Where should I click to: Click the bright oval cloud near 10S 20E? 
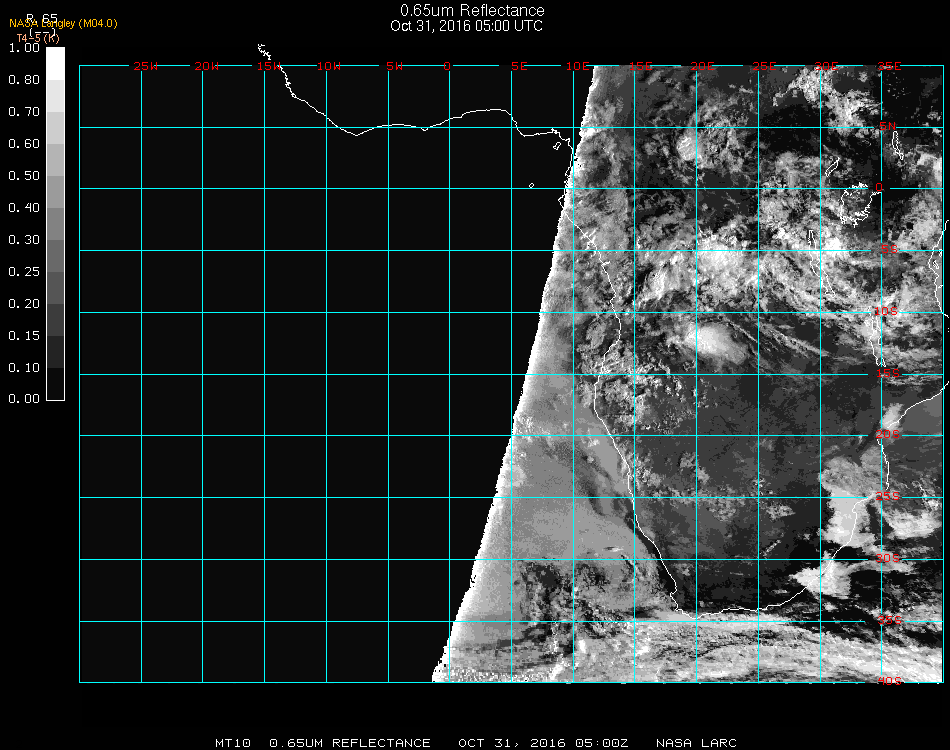click(712, 341)
